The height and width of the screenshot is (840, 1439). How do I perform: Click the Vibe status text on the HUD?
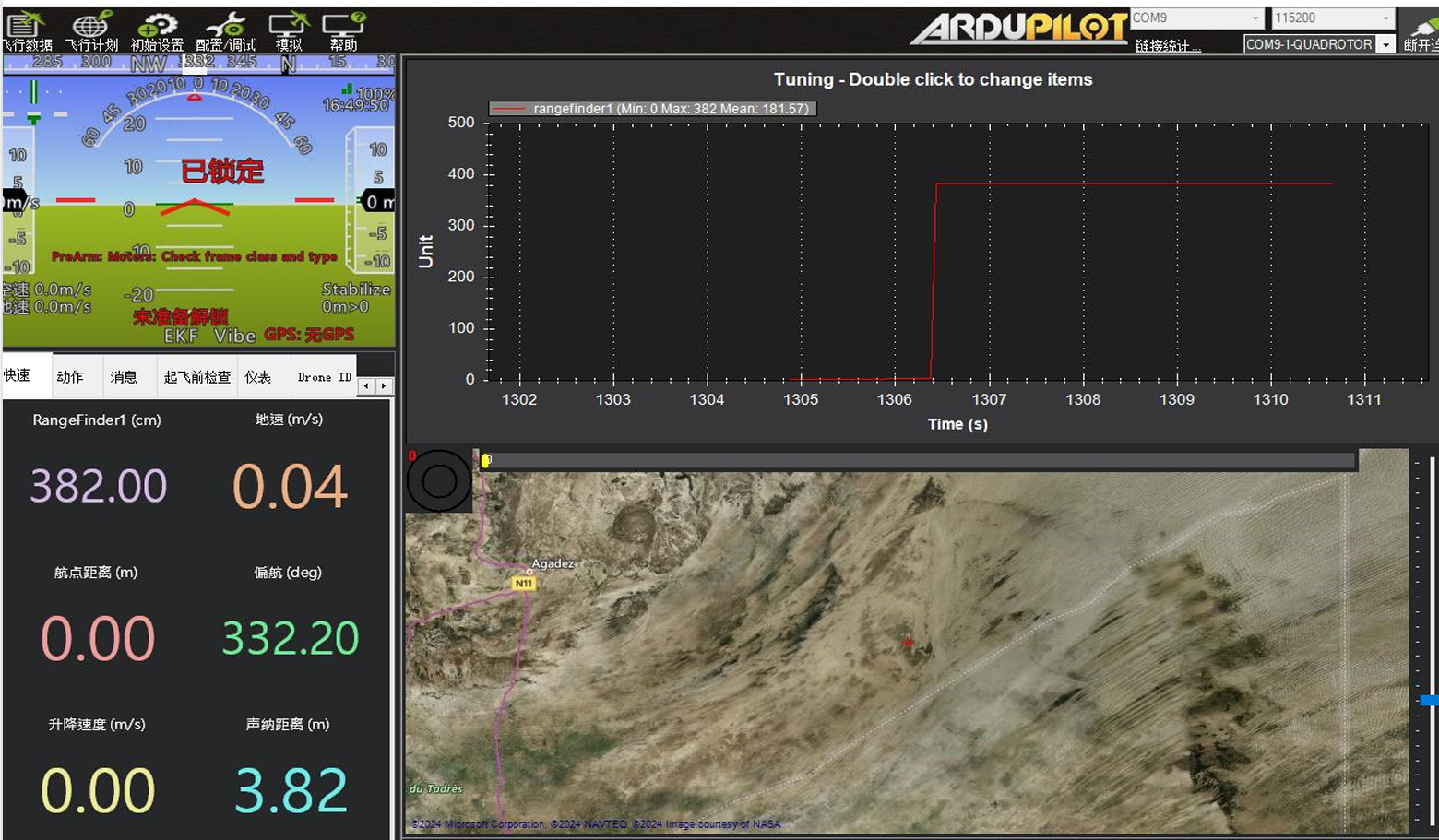[x=234, y=336]
